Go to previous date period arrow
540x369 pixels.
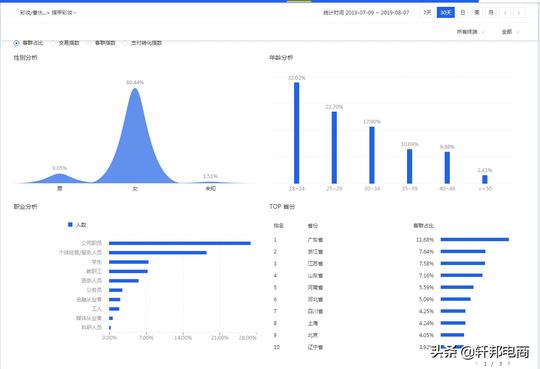point(505,13)
